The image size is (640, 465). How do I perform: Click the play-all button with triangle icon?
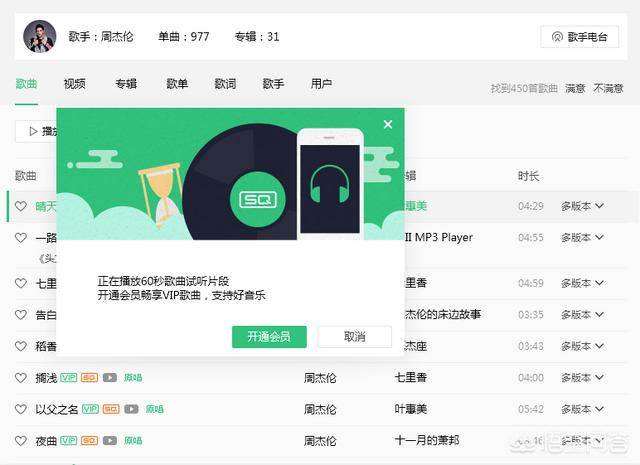pyautogui.click(x=36, y=131)
